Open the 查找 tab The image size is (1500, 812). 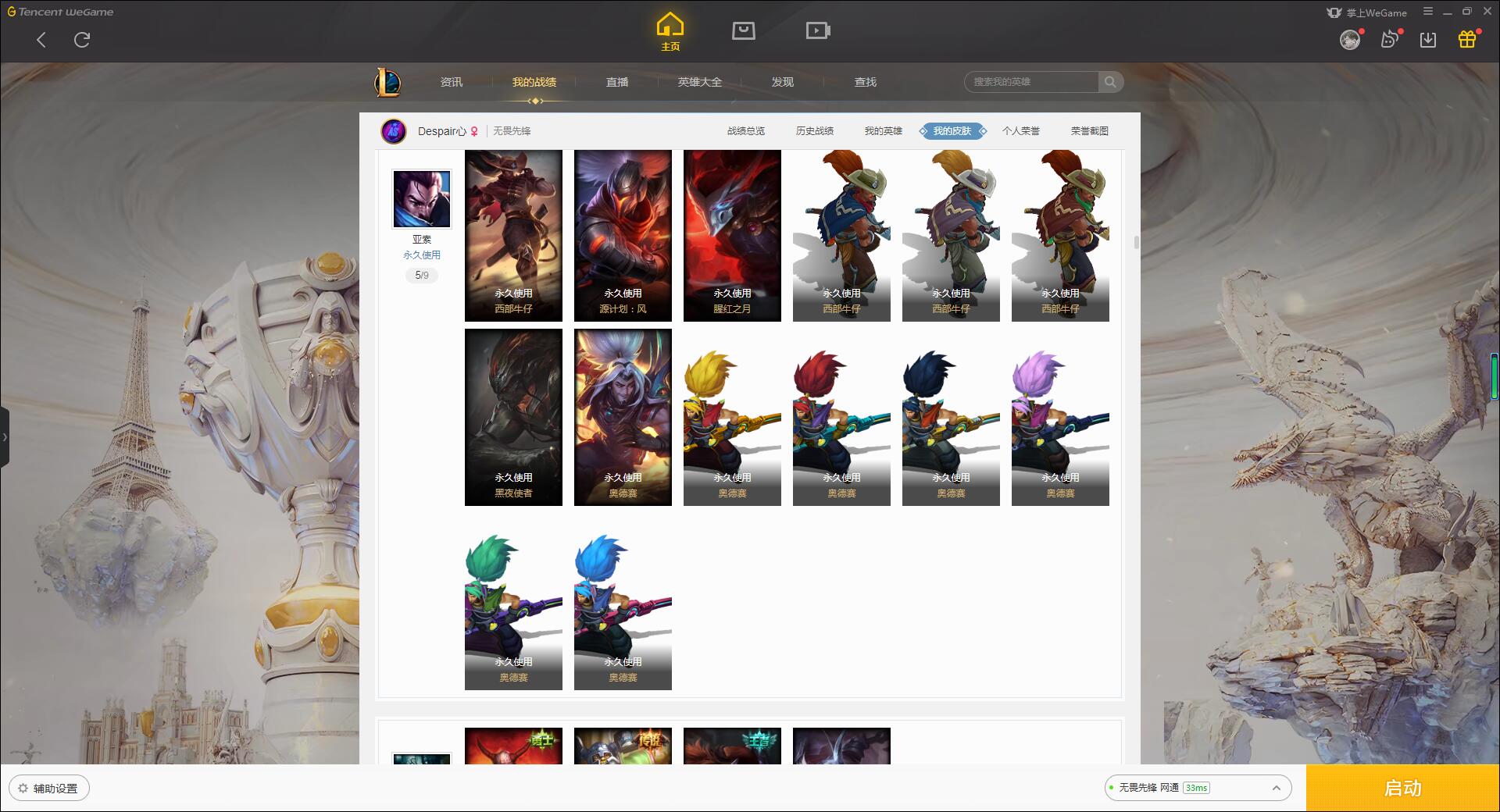point(866,82)
